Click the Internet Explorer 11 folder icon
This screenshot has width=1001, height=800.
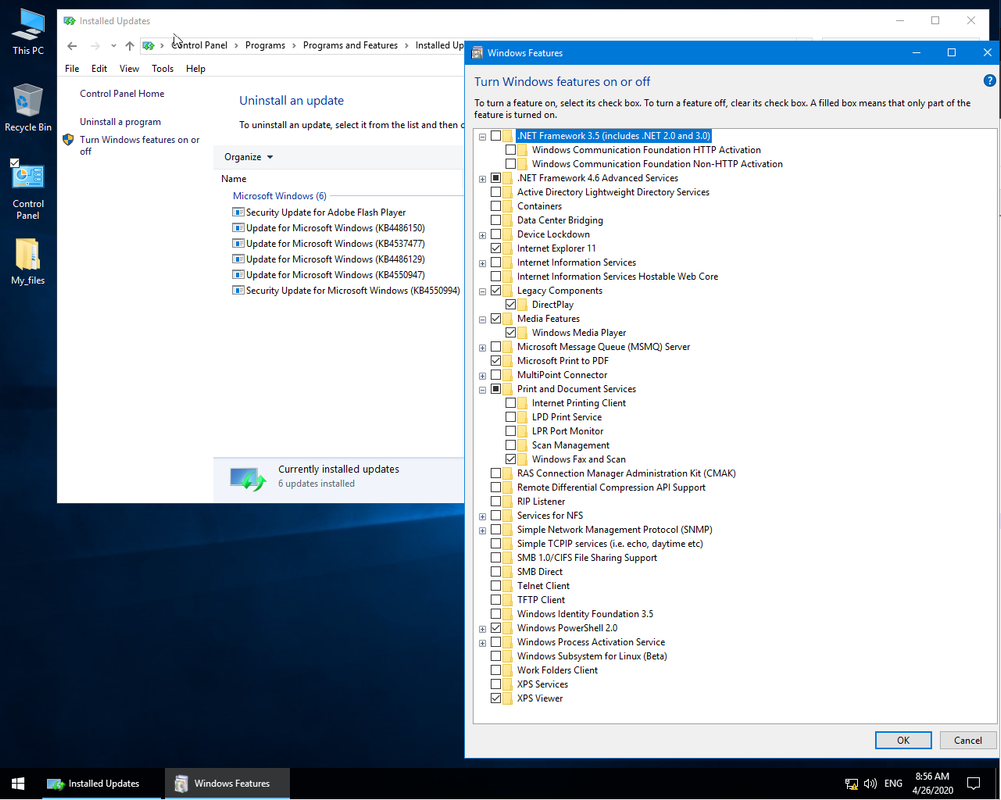[508, 248]
